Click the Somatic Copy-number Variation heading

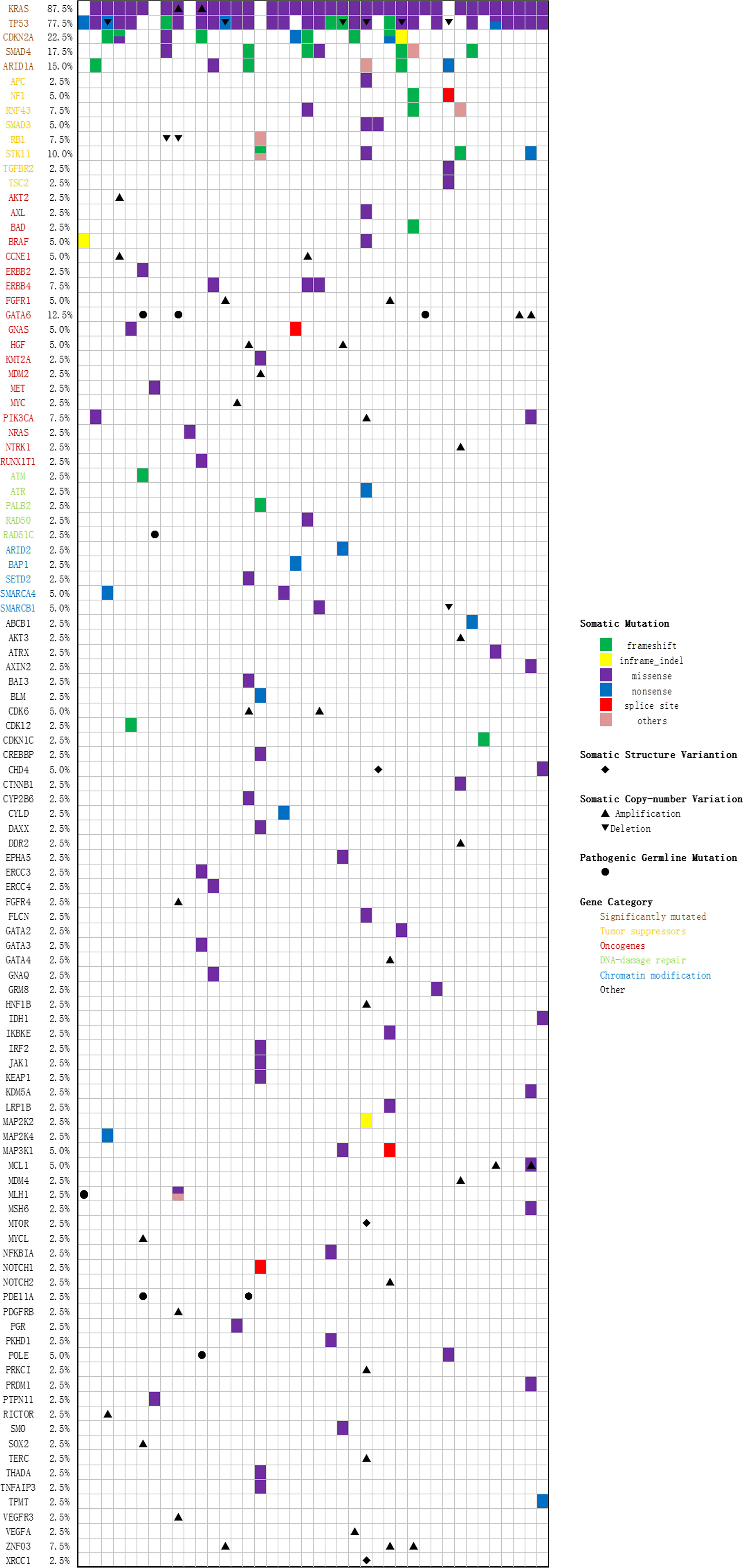(x=661, y=799)
